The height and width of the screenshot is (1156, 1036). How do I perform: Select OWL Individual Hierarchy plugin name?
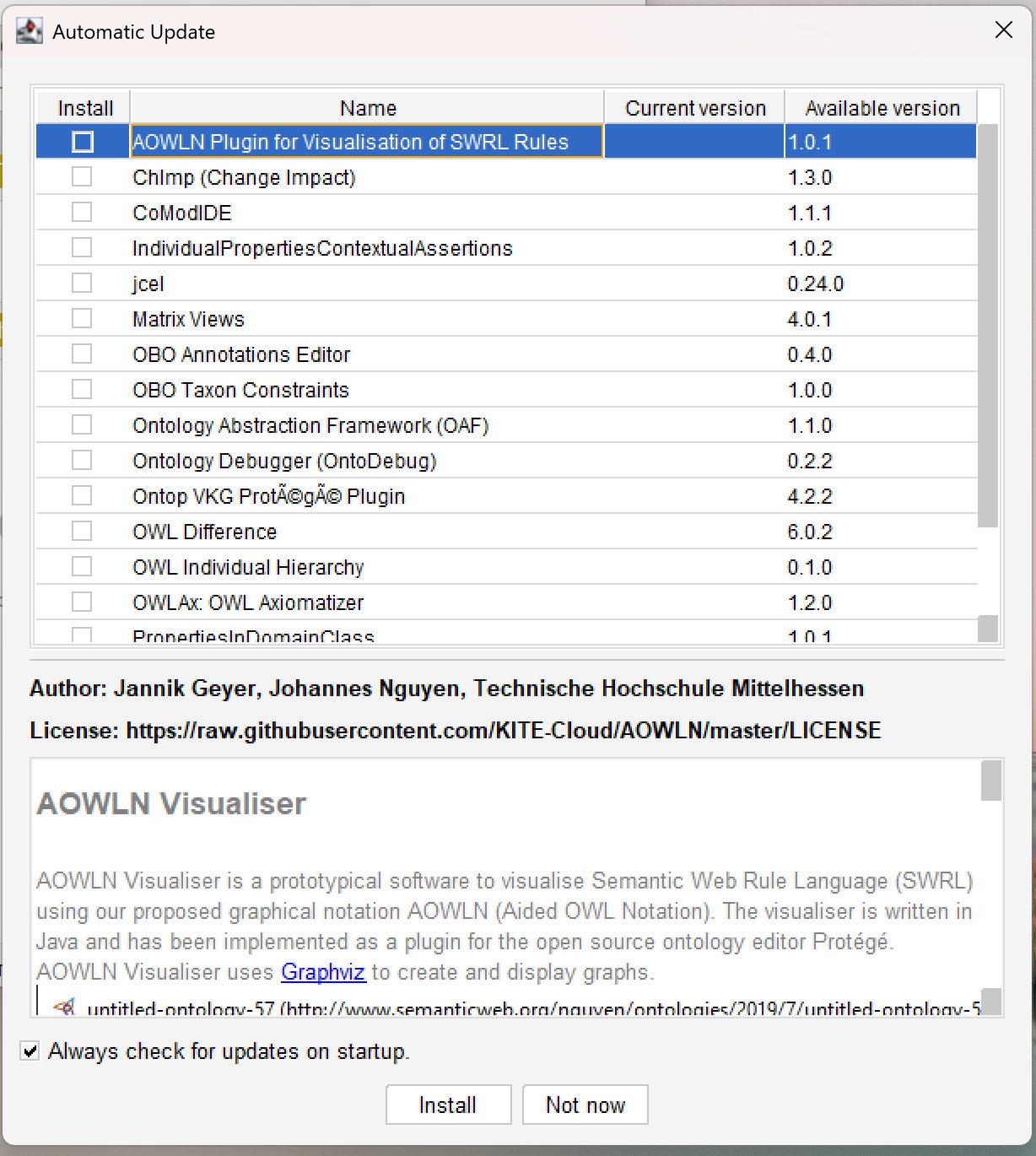click(248, 567)
